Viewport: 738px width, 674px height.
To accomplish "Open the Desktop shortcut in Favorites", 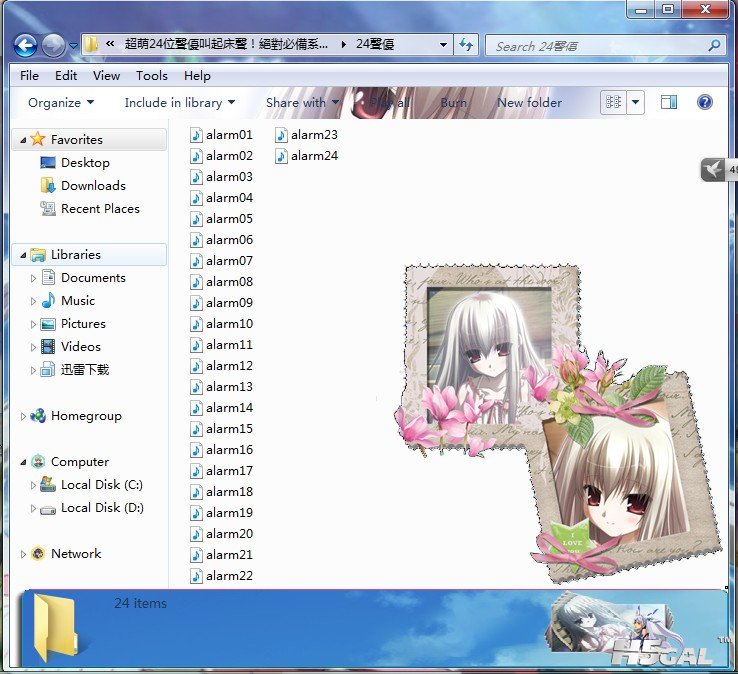I will coord(85,162).
